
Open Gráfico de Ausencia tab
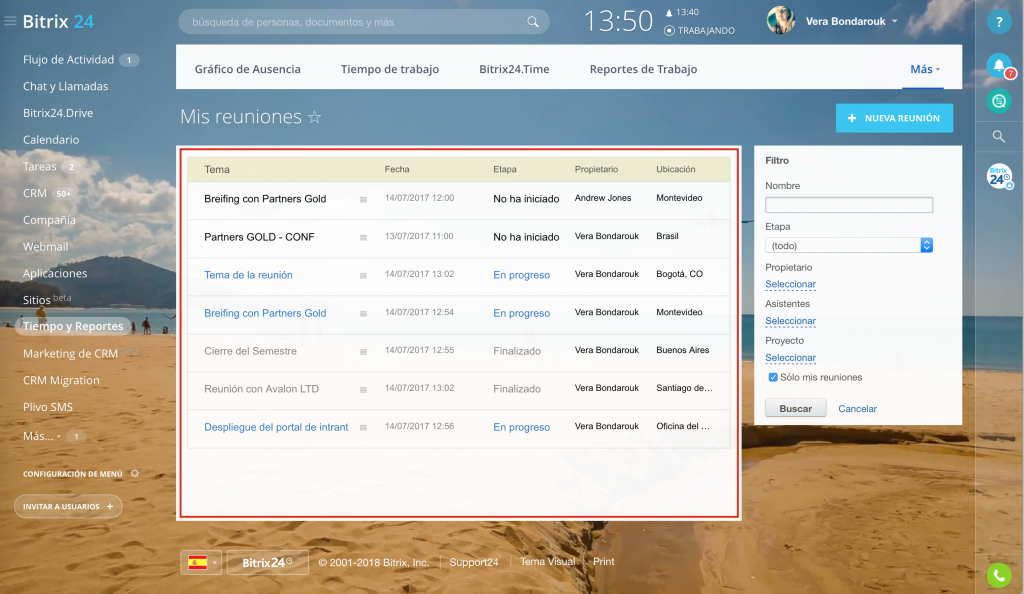[x=248, y=69]
